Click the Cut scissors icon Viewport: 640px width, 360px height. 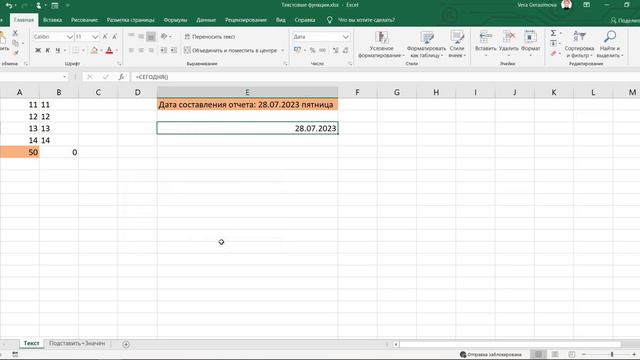[x=15, y=33]
